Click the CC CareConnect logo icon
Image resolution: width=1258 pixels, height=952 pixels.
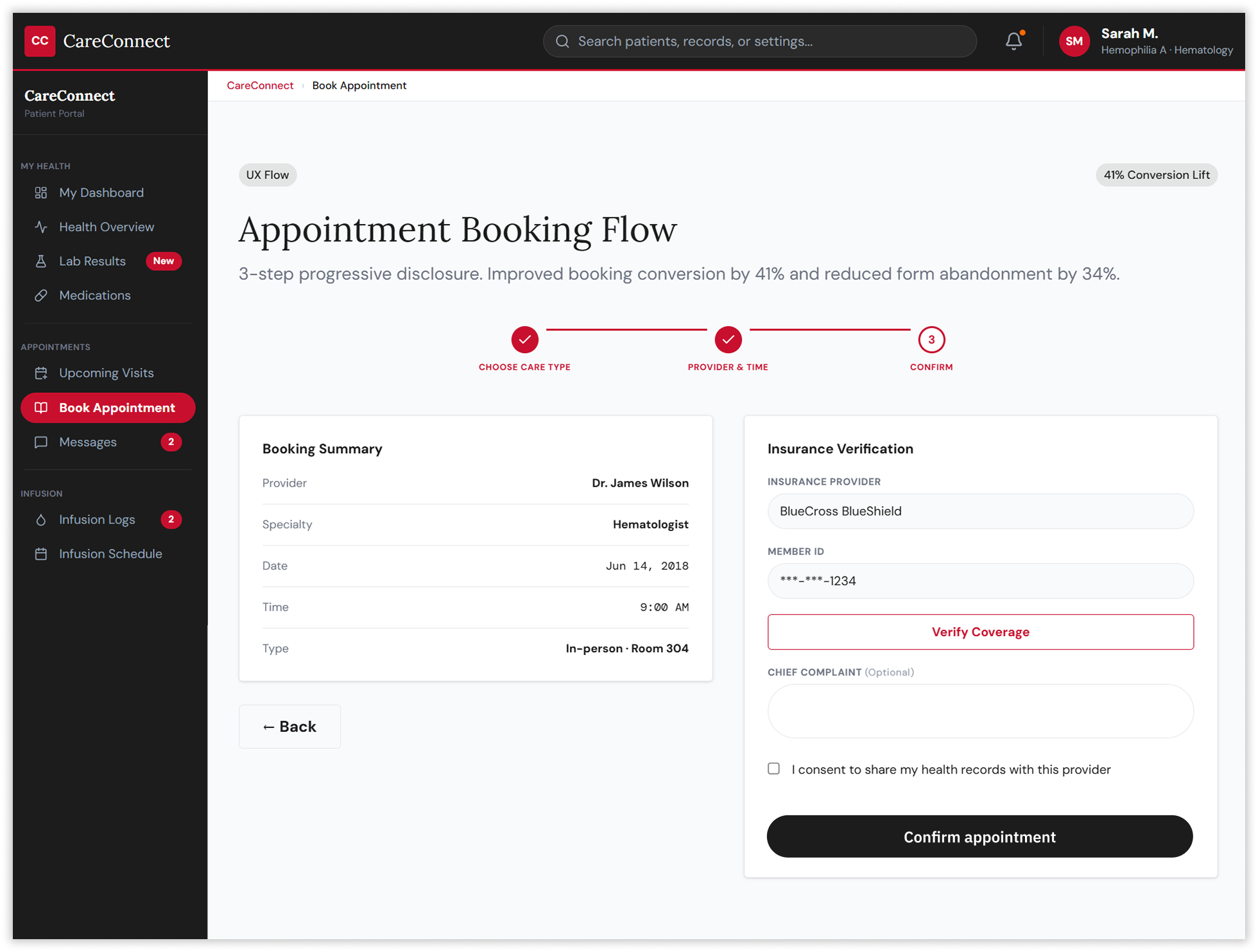40,41
